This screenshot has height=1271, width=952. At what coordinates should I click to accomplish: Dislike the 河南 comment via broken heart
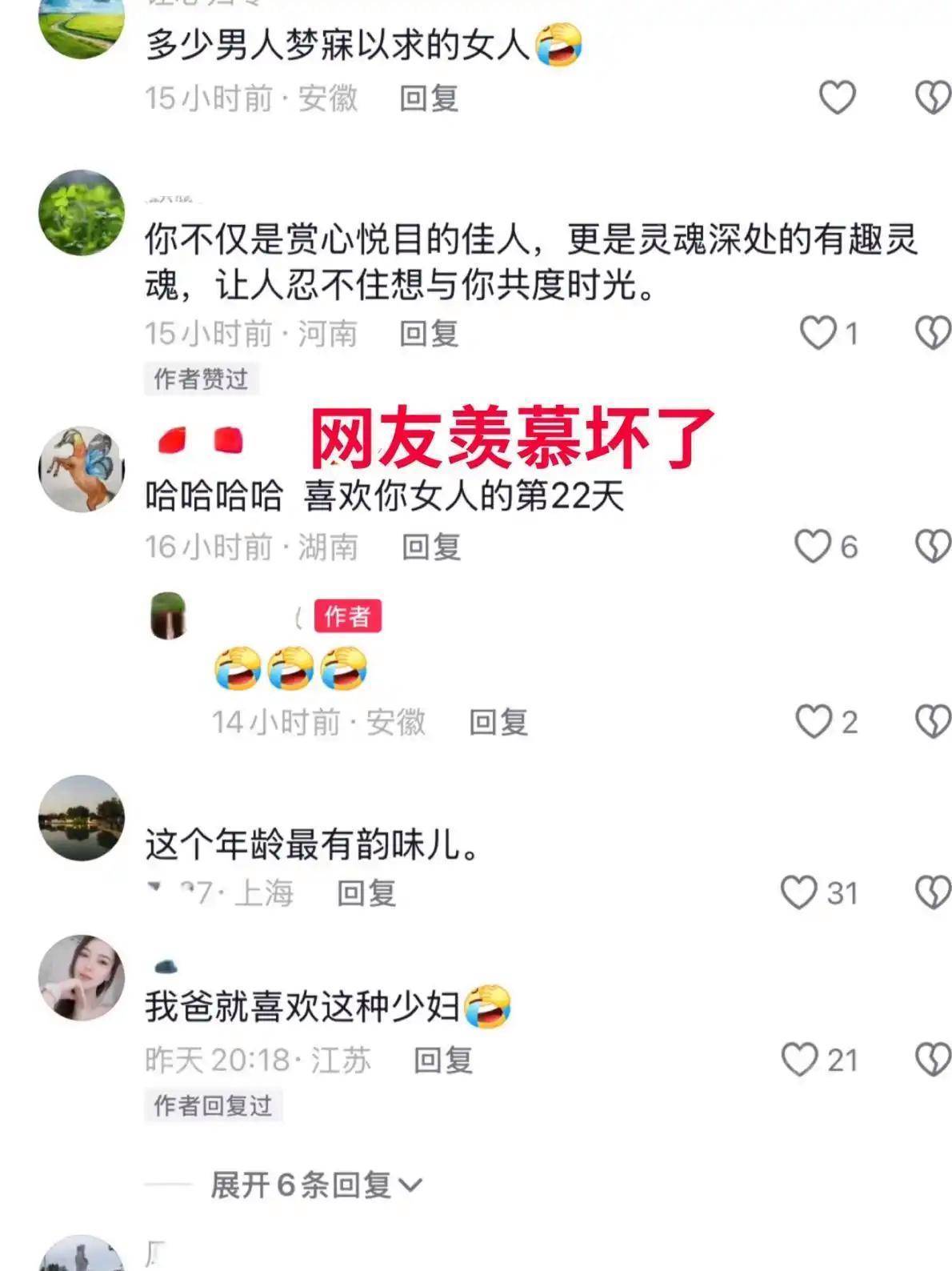tap(933, 333)
